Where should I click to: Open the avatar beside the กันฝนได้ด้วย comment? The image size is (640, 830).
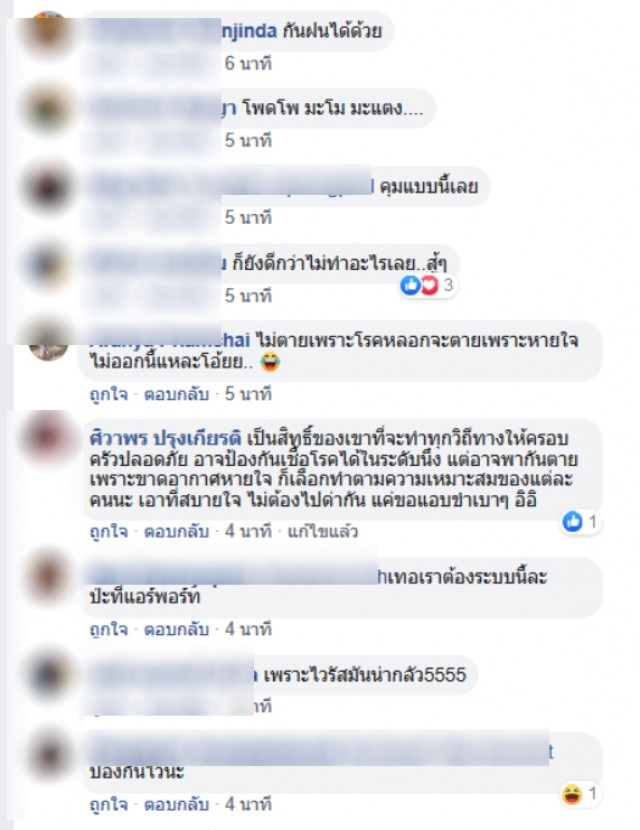(x=48, y=32)
